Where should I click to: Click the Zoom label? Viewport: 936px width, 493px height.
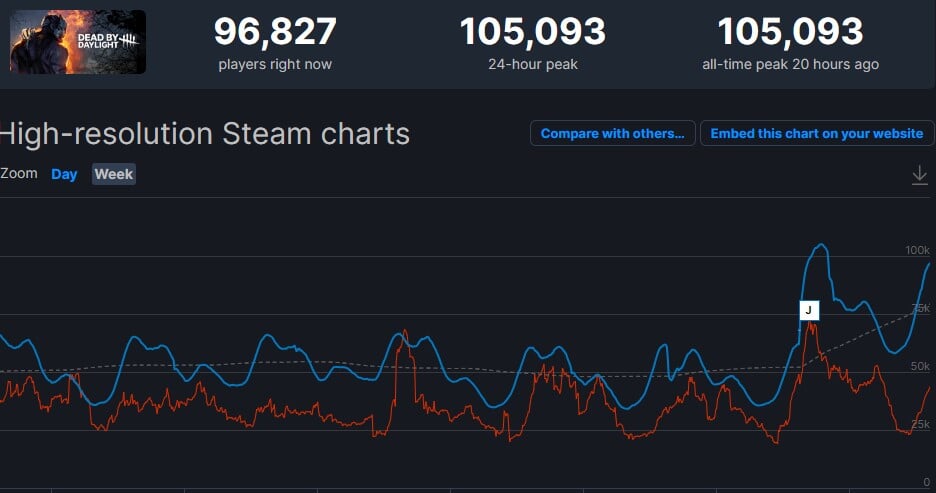[x=19, y=174]
